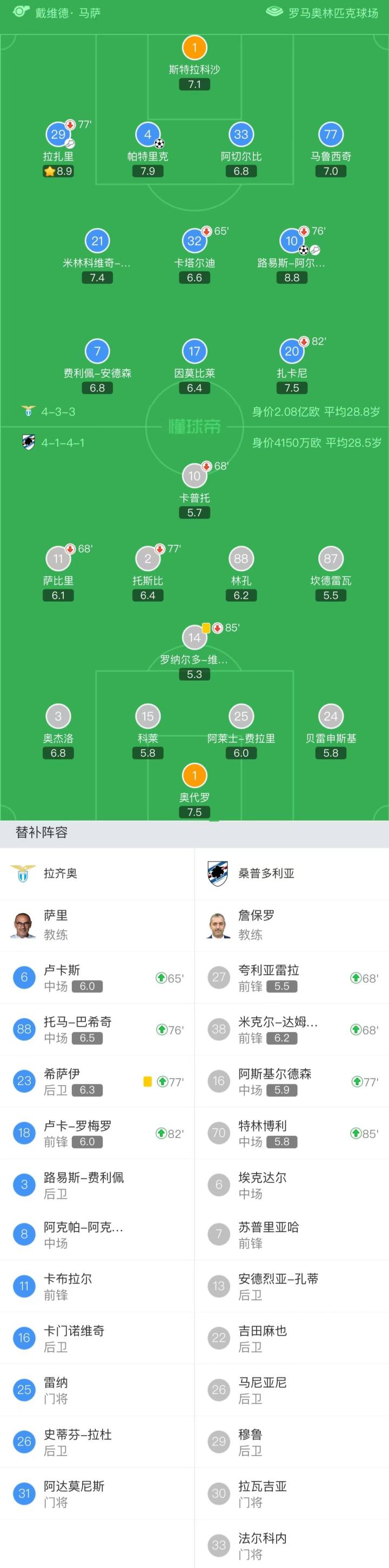Tap player 米林科维奇's number 21 circle
Screen dimensions: 389x1568
click(97, 241)
